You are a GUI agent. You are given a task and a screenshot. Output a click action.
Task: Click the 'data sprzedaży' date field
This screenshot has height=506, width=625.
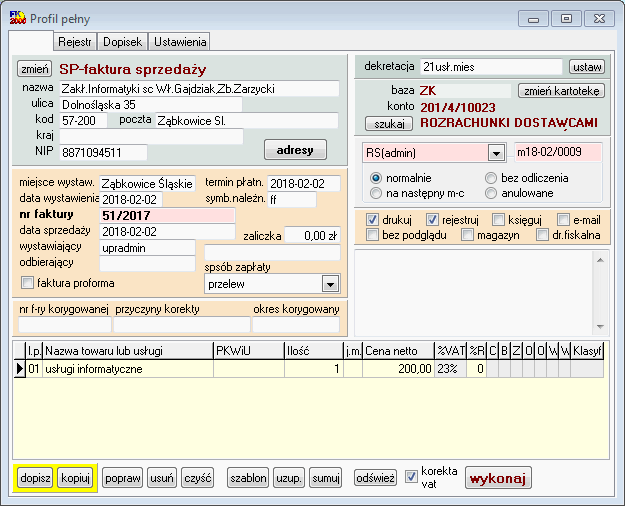167,231
